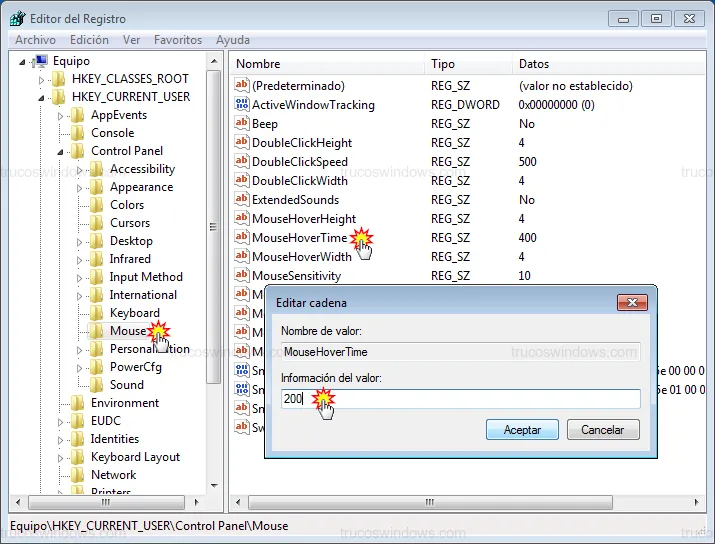Click the MouseSensitivity string value icon
The height and width of the screenshot is (544, 715).
[241, 276]
